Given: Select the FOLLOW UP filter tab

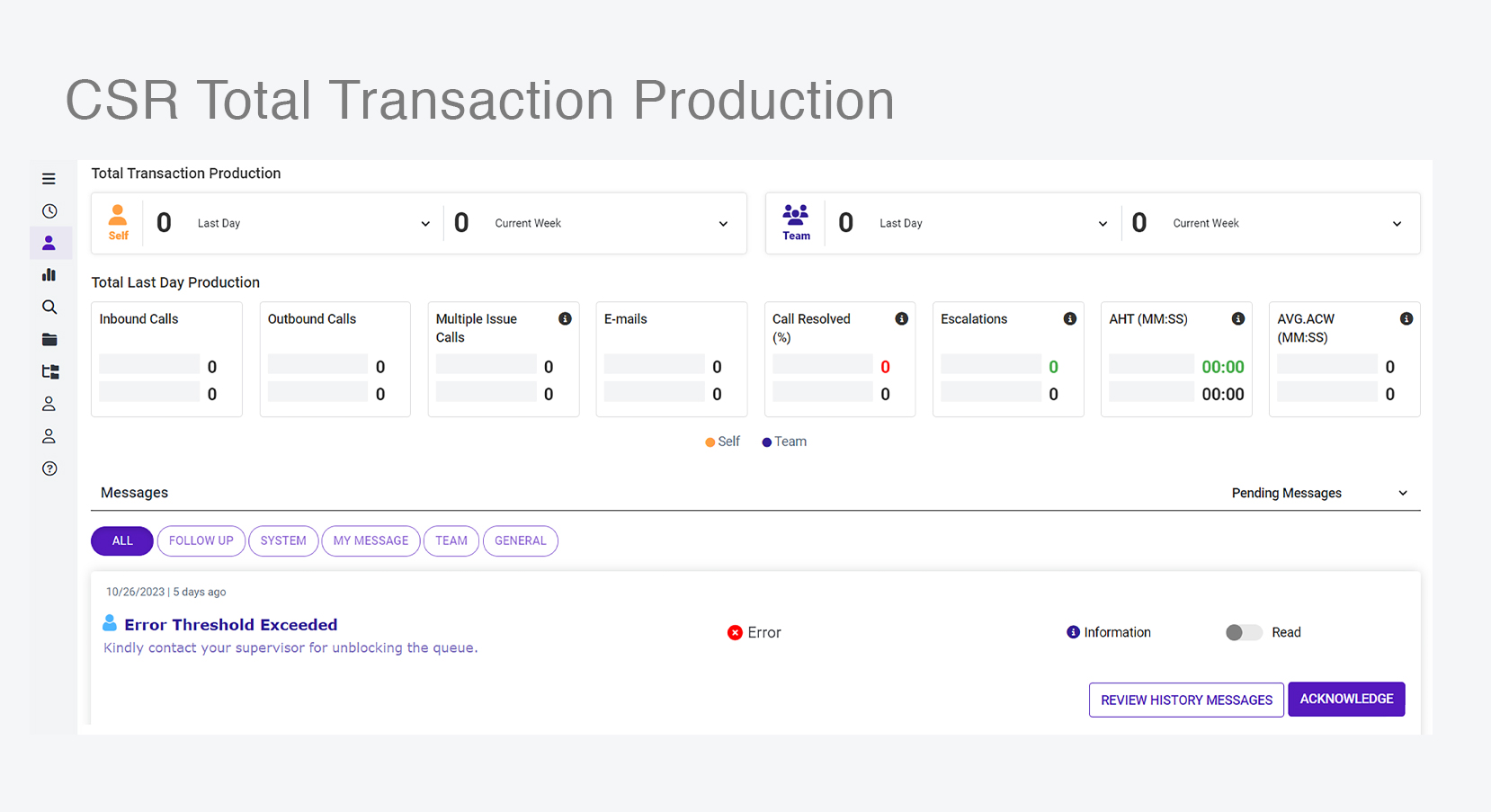Looking at the screenshot, I should coord(201,540).
